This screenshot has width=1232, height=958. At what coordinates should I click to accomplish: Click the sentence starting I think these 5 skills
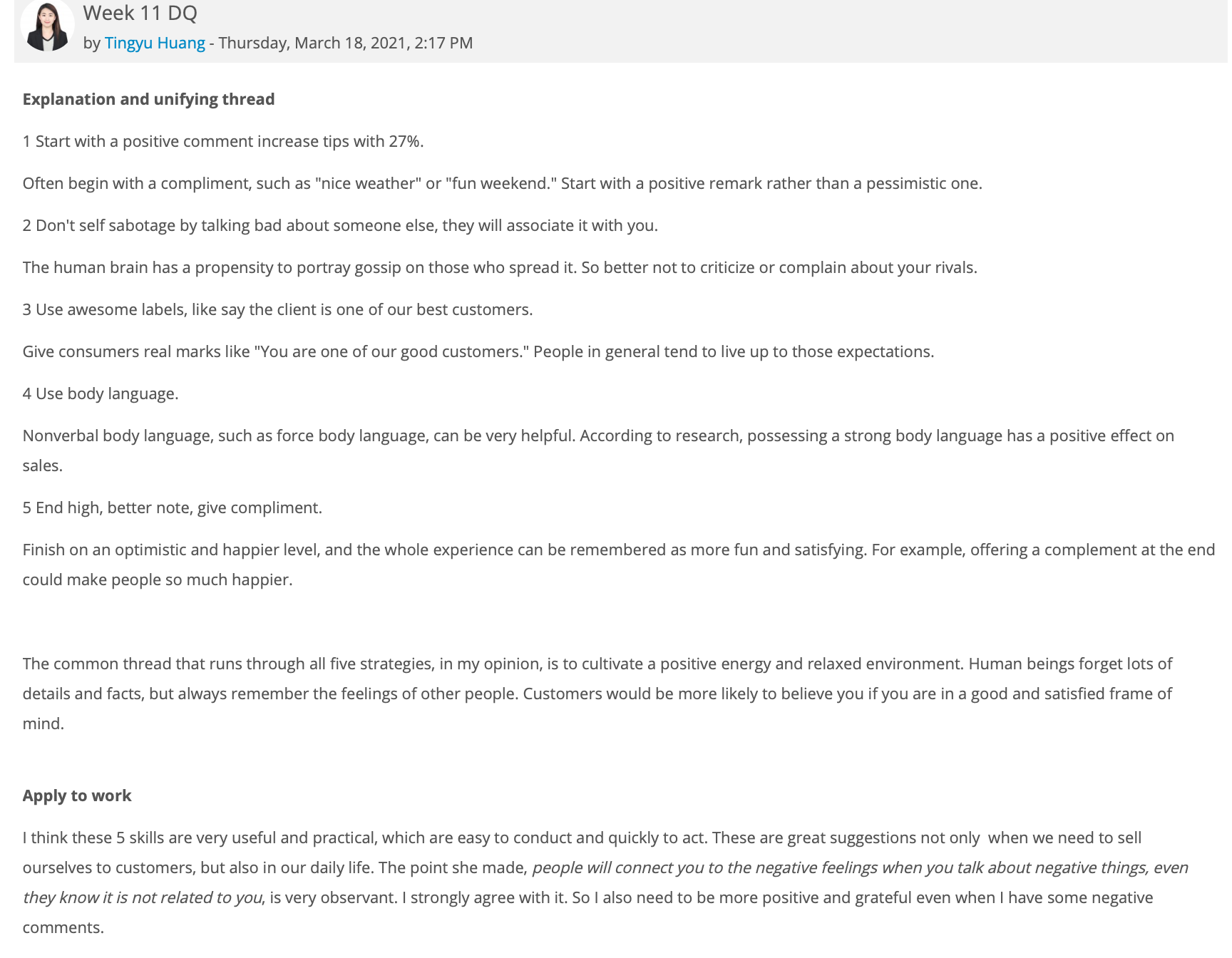(x=366, y=838)
